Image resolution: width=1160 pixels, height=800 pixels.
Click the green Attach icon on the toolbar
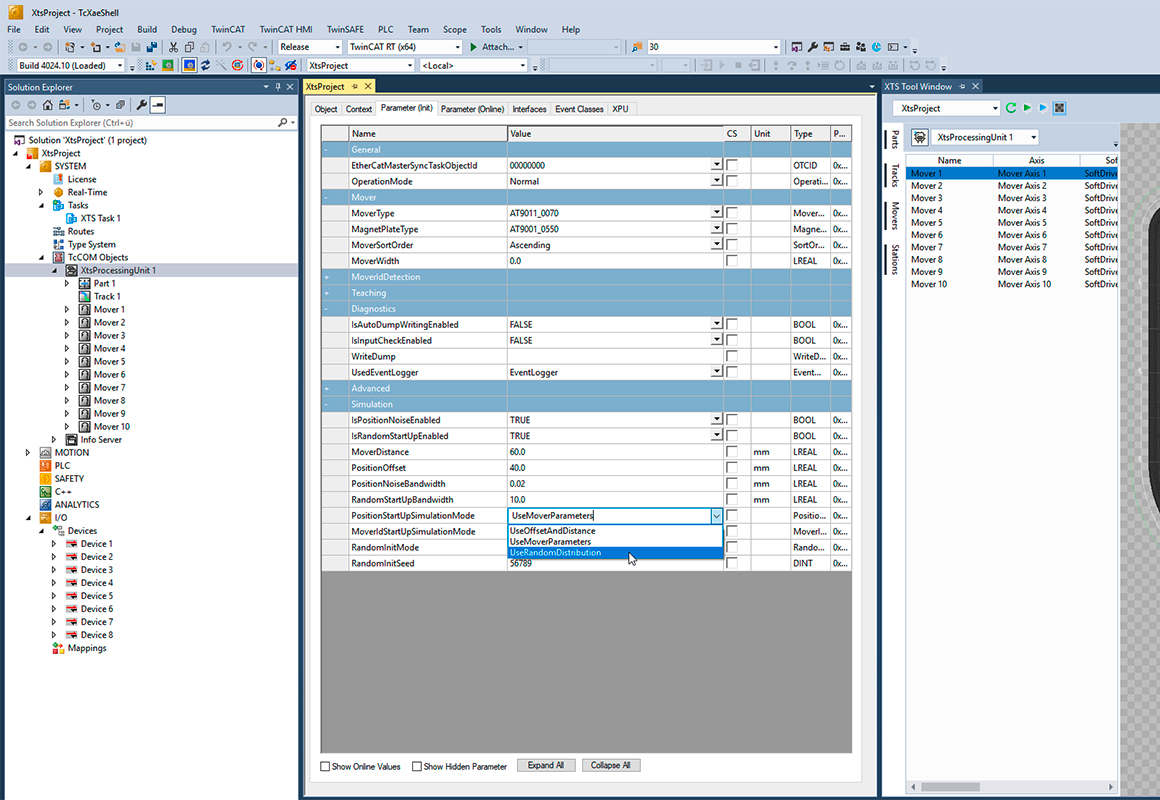pyautogui.click(x=473, y=46)
